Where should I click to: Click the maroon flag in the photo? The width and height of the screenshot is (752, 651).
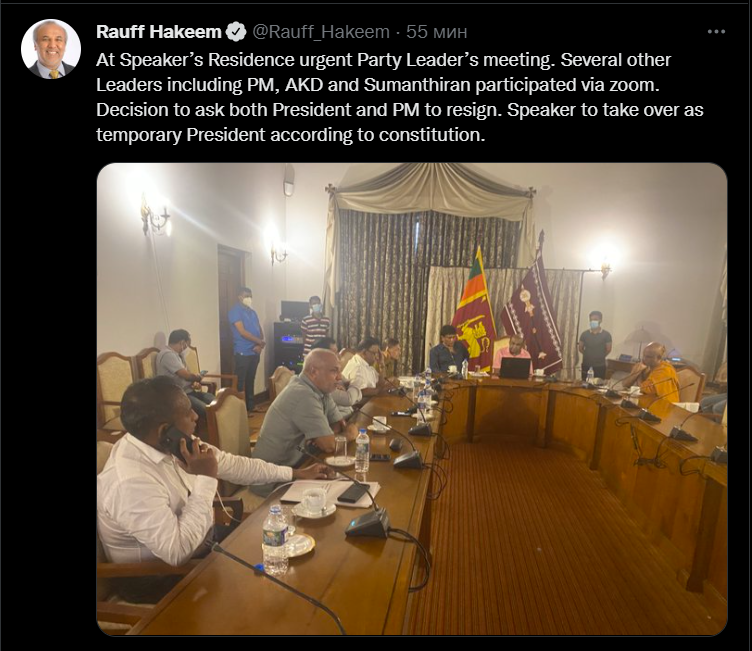point(534,310)
